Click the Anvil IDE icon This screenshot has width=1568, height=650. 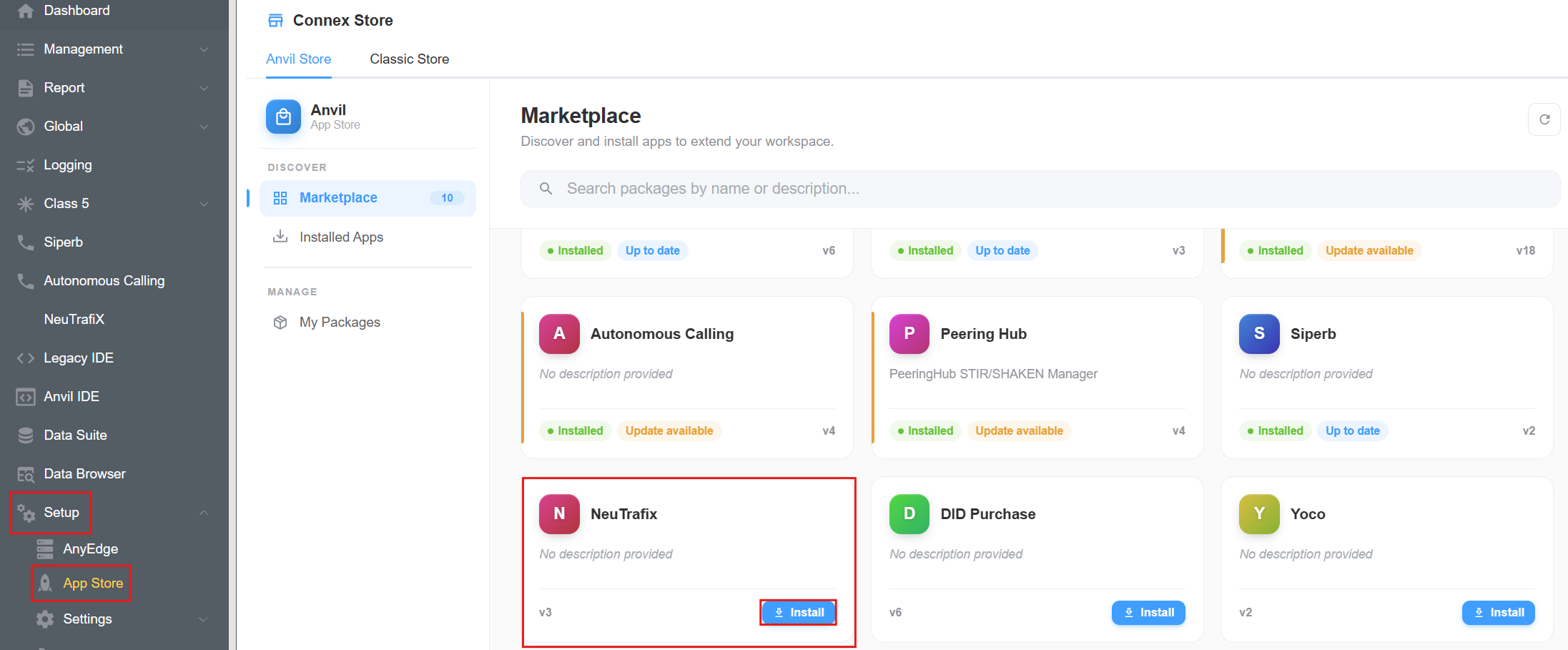pos(25,397)
